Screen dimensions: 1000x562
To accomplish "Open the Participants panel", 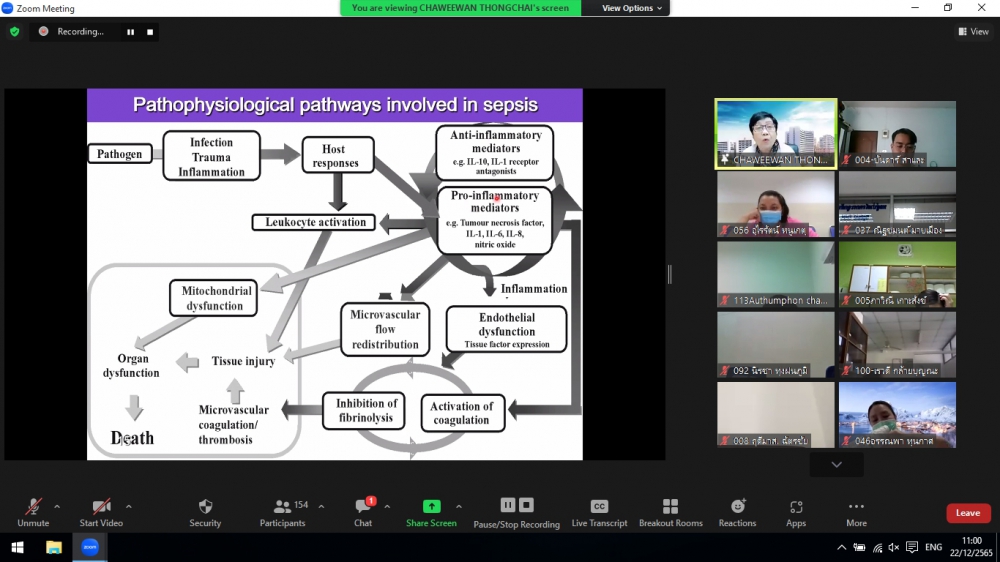I will click(x=283, y=507).
